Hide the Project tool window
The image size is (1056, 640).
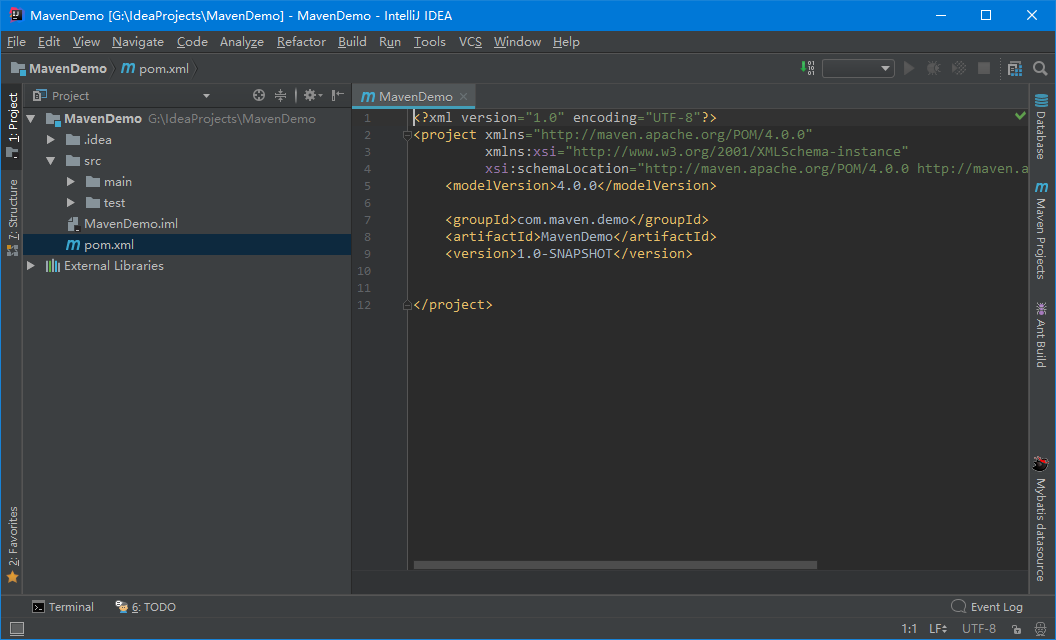pos(337,95)
